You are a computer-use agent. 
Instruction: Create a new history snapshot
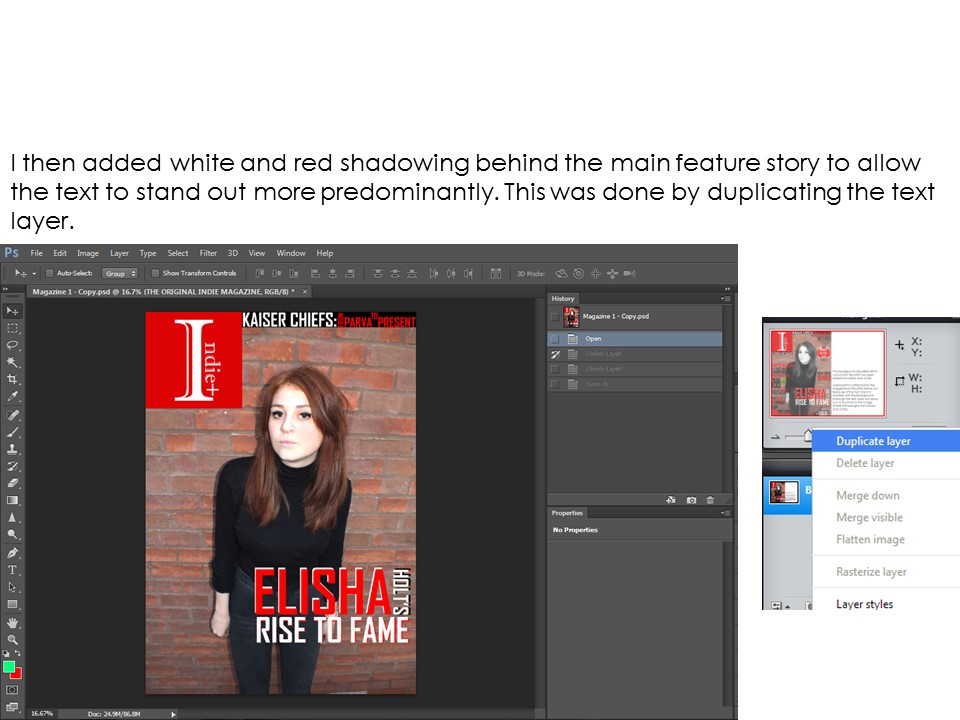pyautogui.click(x=691, y=500)
